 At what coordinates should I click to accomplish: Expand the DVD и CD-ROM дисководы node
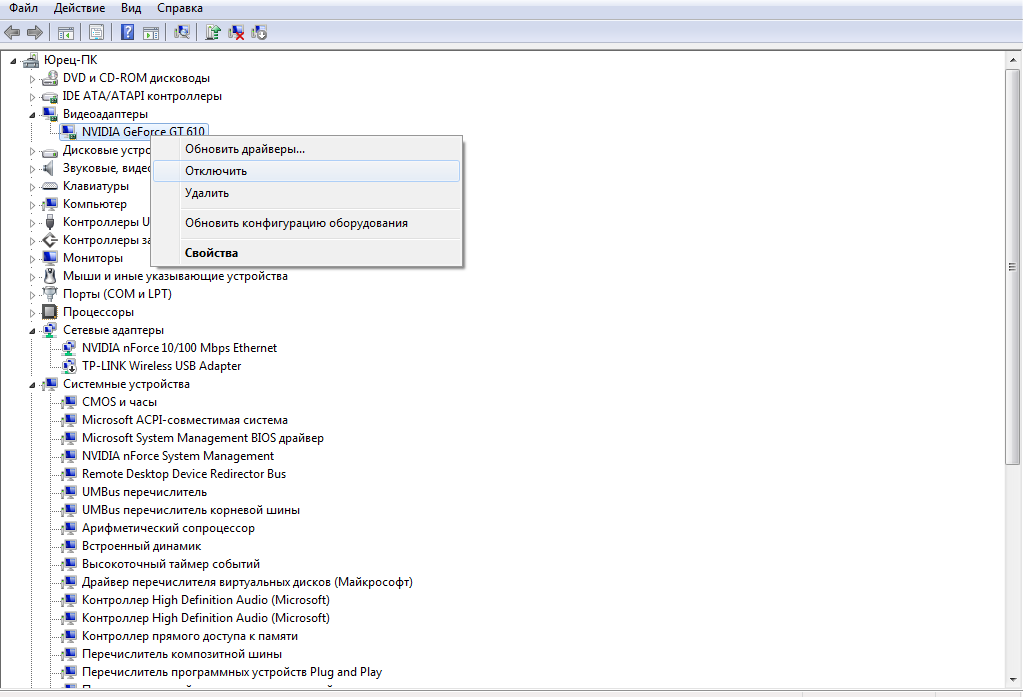pos(33,78)
